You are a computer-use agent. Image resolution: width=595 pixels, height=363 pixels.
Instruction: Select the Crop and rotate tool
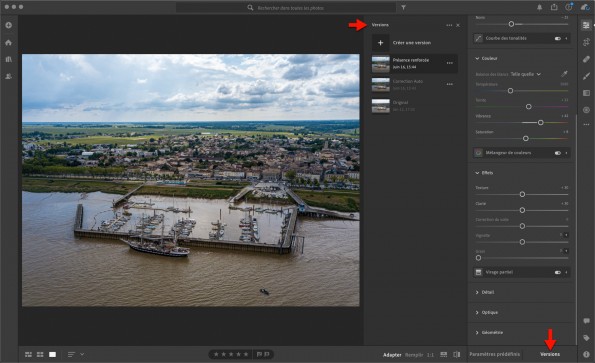click(x=586, y=42)
